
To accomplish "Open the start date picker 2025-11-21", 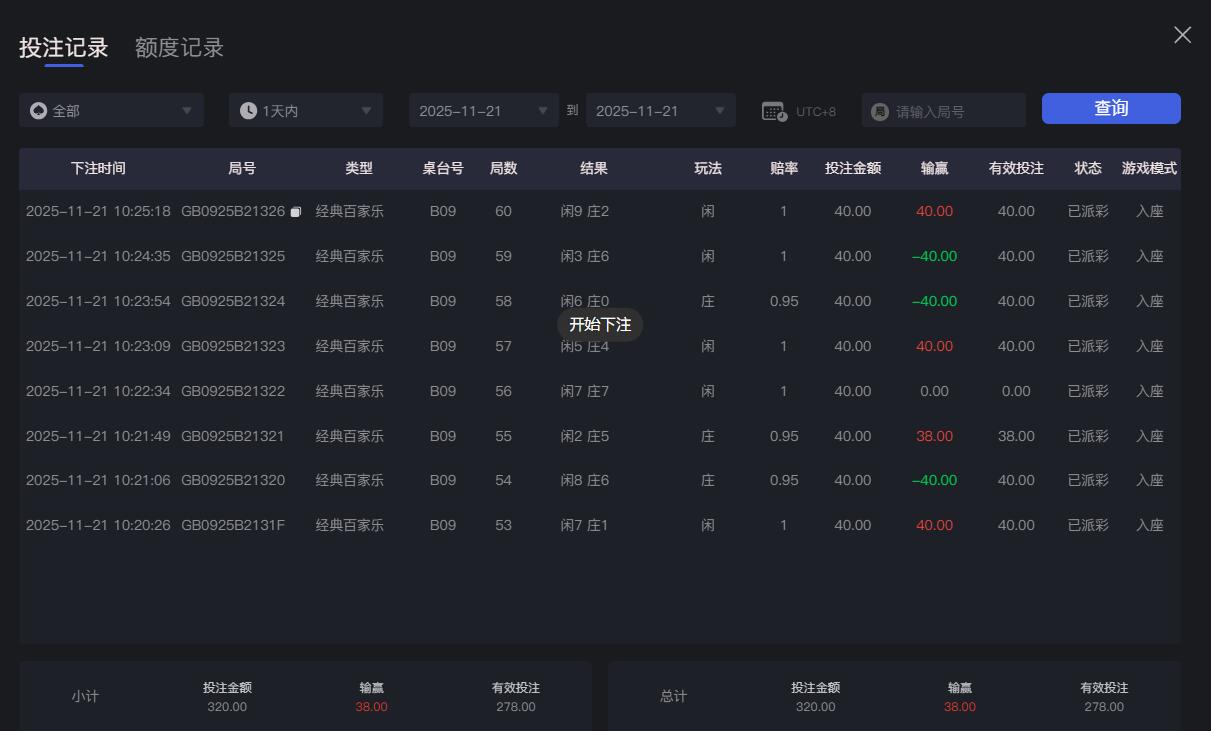I will [483, 110].
